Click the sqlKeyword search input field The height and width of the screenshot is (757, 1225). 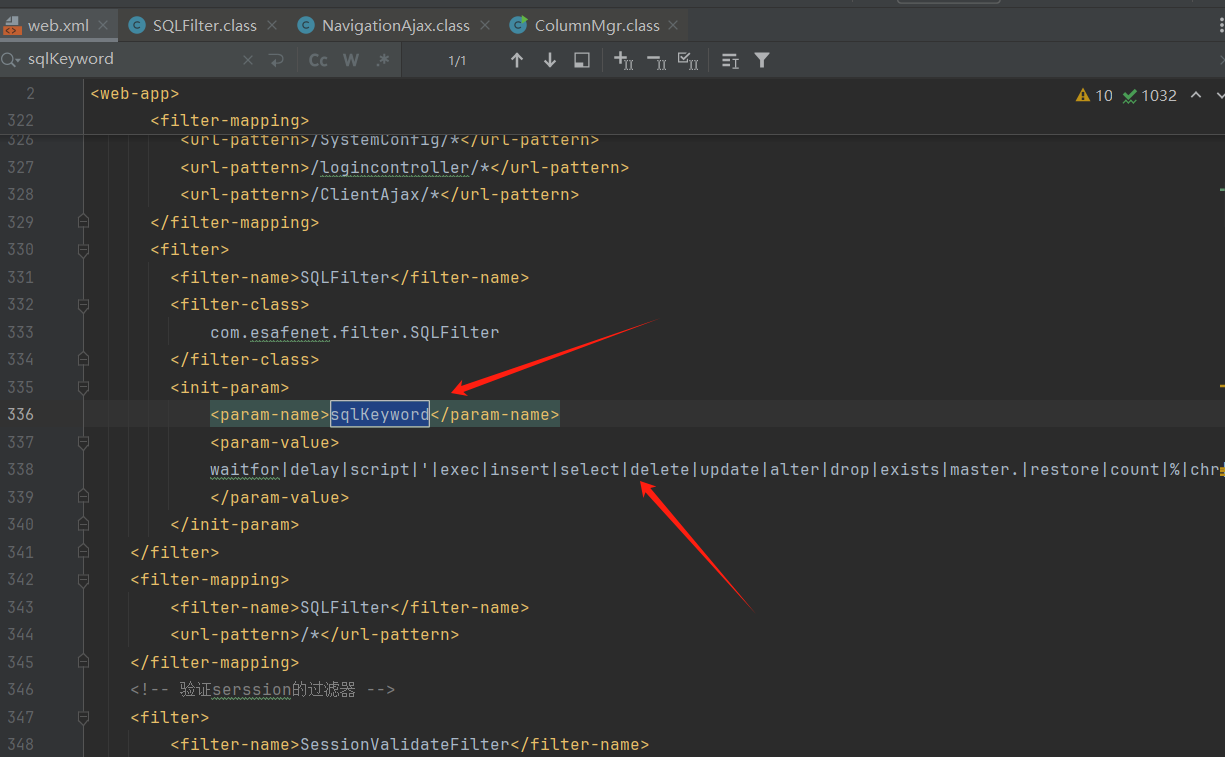[x=130, y=59]
